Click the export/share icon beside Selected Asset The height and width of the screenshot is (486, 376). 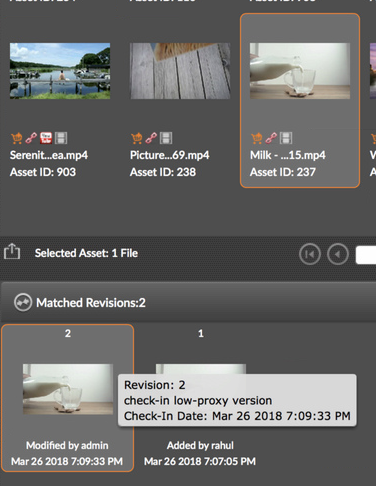(12, 251)
